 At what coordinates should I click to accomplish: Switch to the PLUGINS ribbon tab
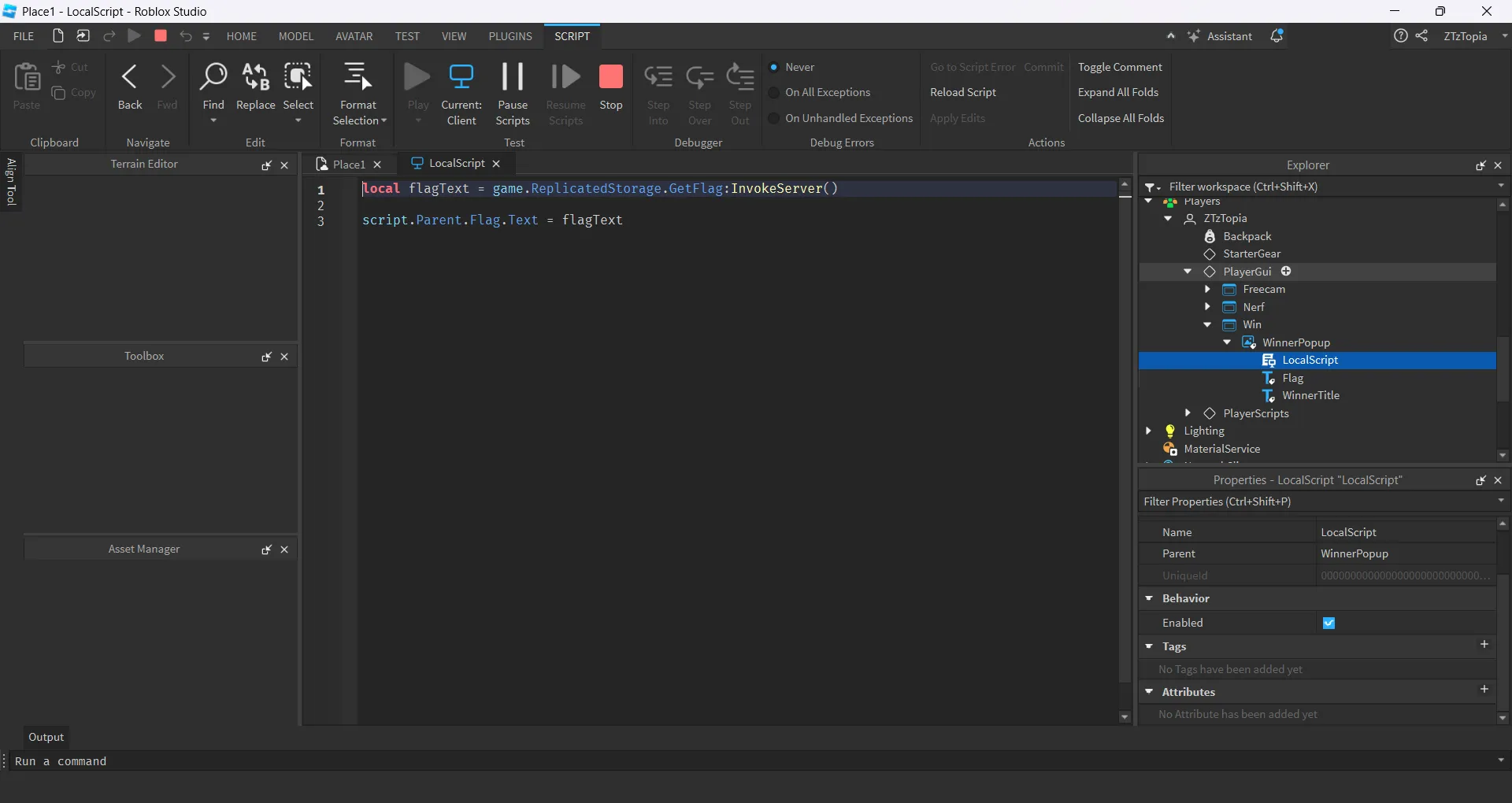(x=510, y=36)
